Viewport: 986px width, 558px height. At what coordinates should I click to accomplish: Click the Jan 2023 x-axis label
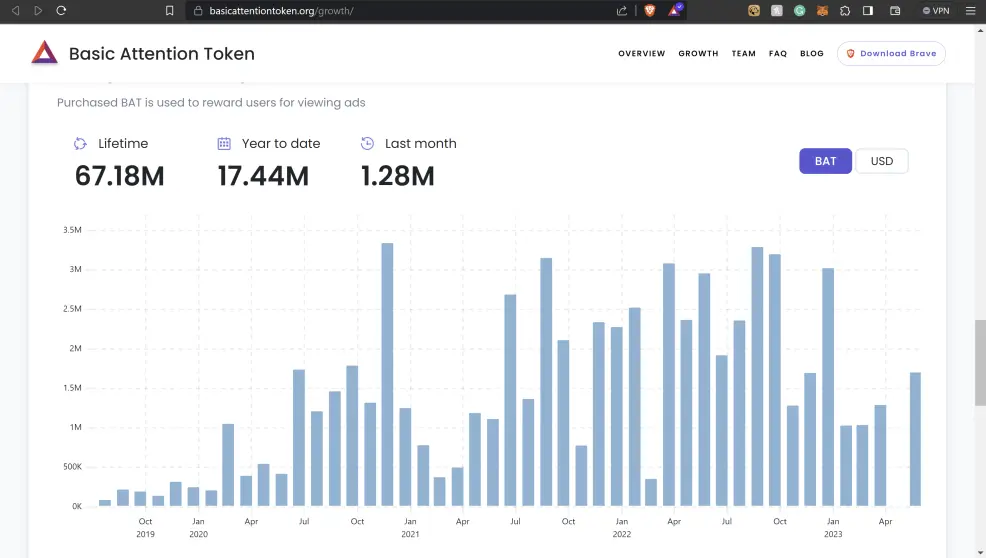[833, 527]
